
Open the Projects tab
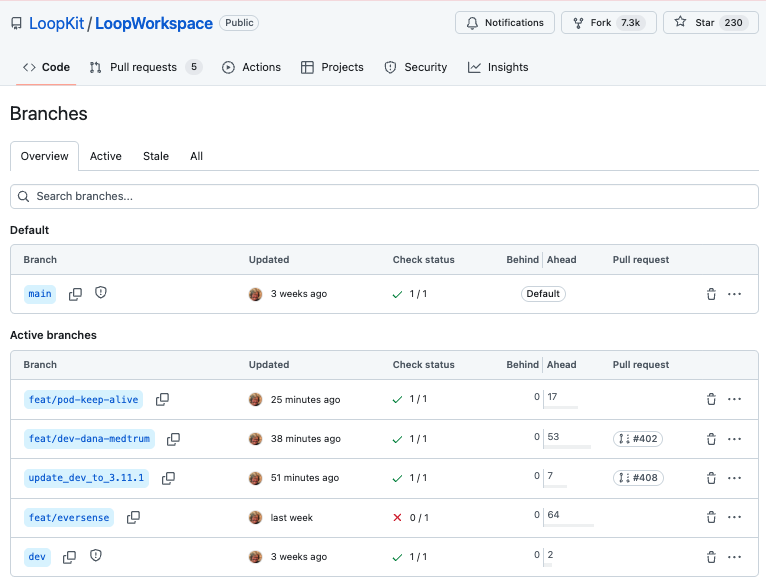point(332,67)
